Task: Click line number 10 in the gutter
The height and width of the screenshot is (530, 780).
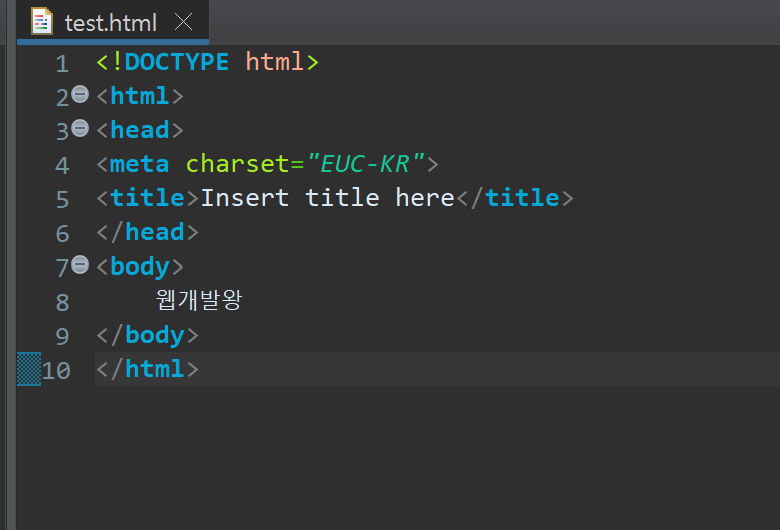Action: pyautogui.click(x=56, y=371)
